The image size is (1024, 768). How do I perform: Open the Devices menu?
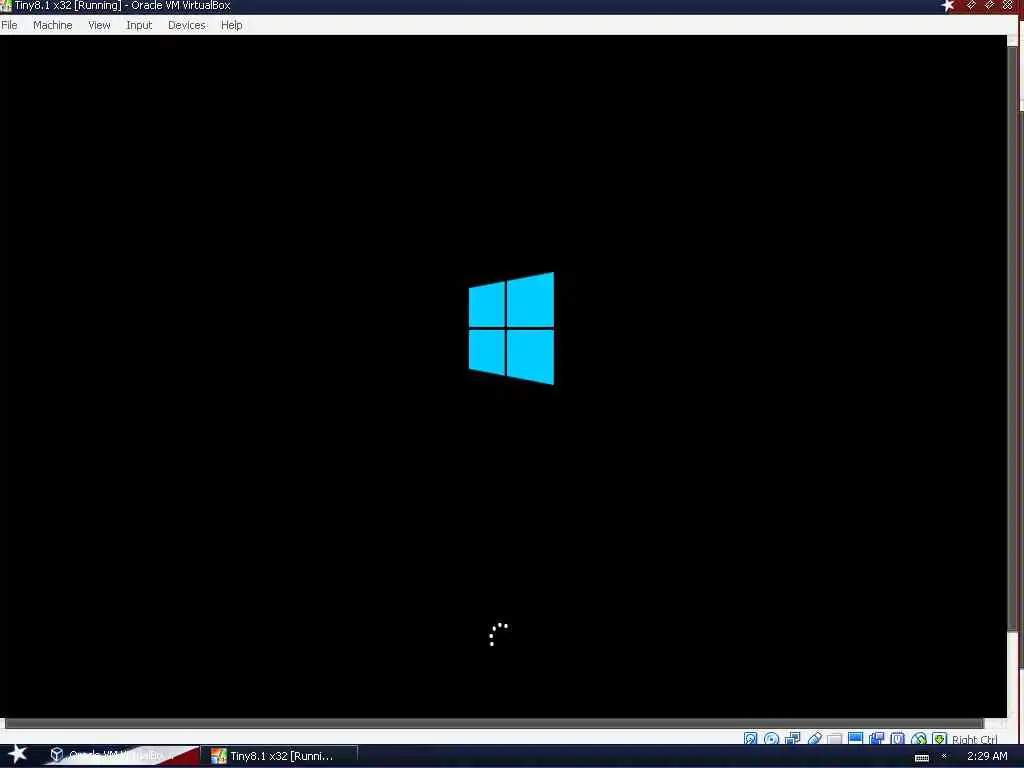click(x=186, y=25)
